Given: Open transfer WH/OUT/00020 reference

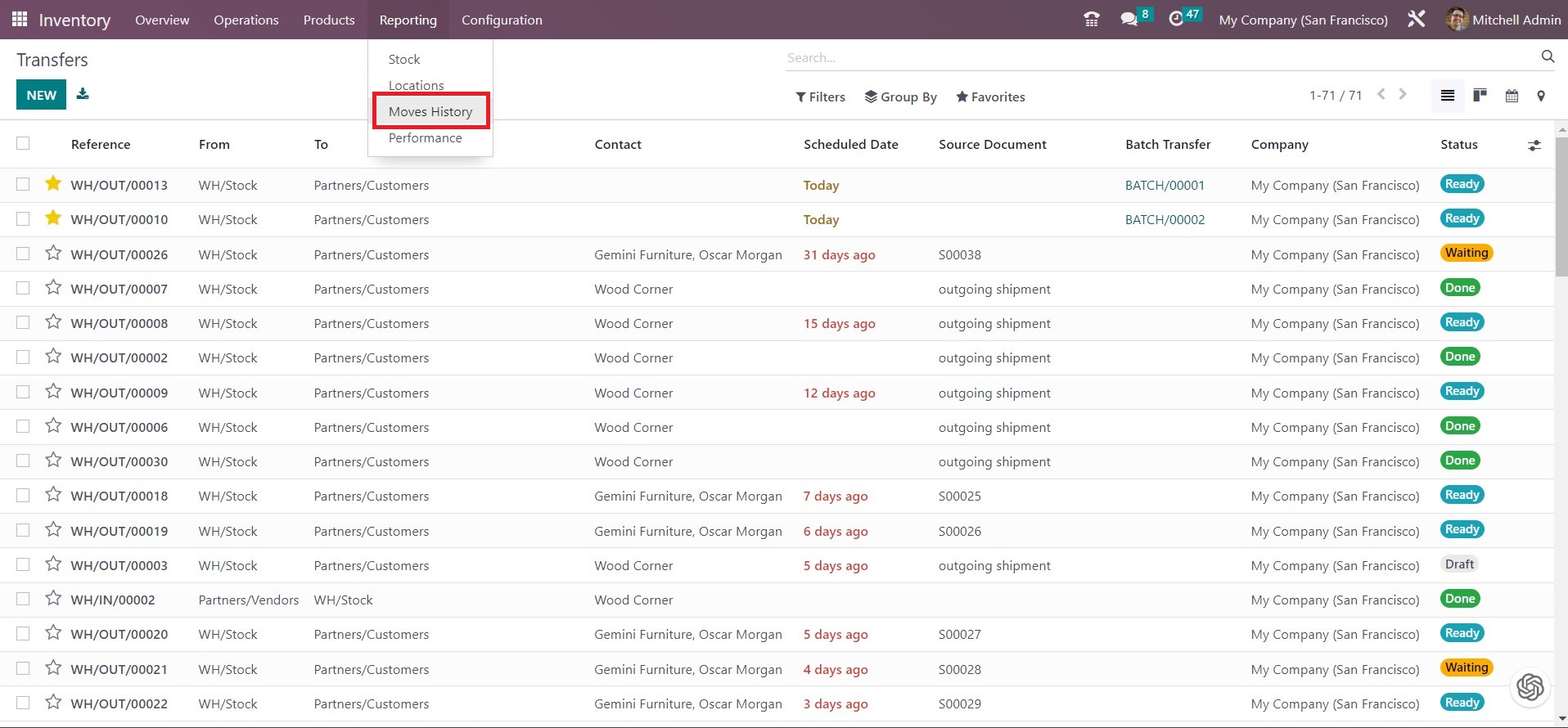Looking at the screenshot, I should pyautogui.click(x=119, y=634).
